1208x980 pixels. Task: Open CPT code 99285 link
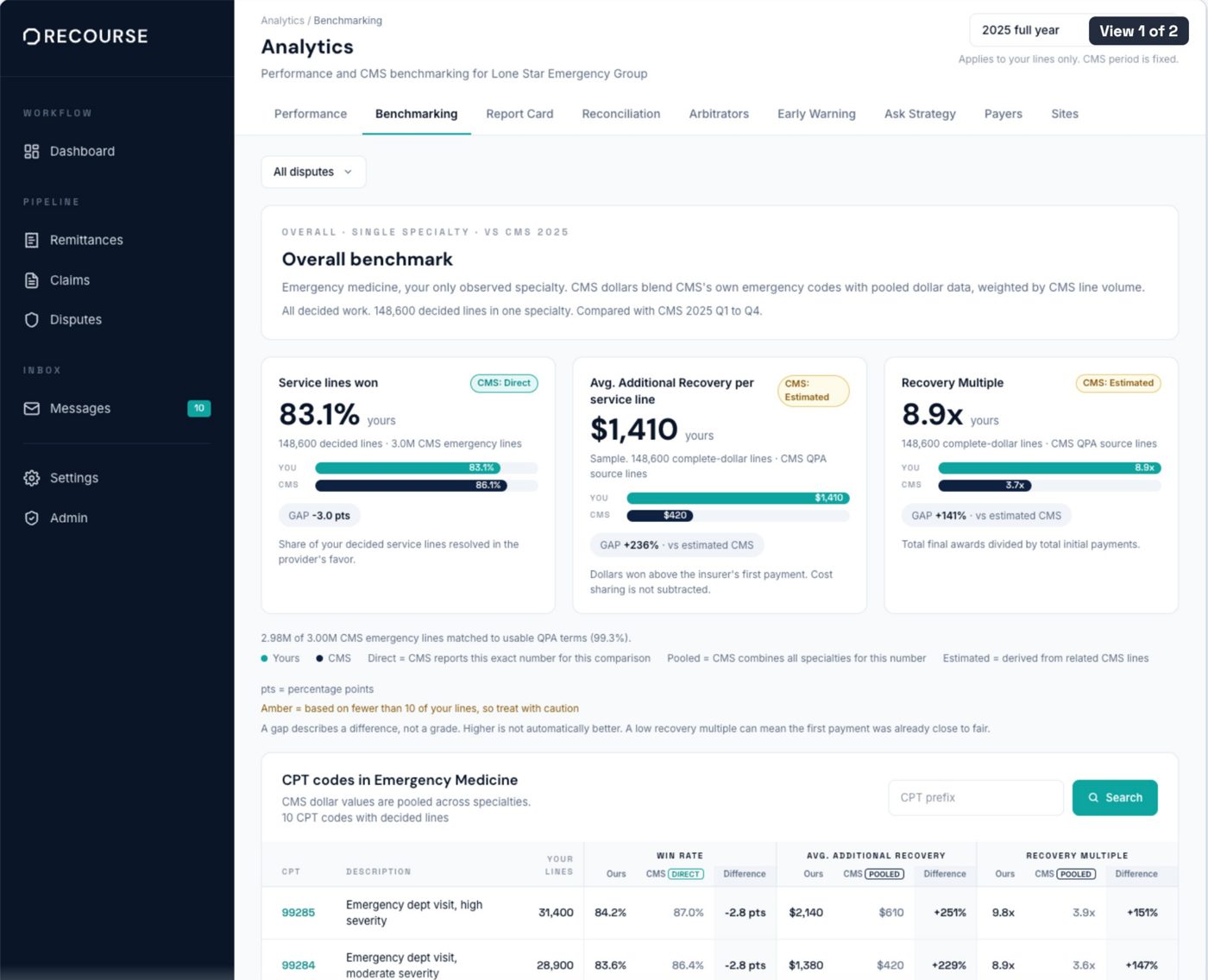coord(299,913)
